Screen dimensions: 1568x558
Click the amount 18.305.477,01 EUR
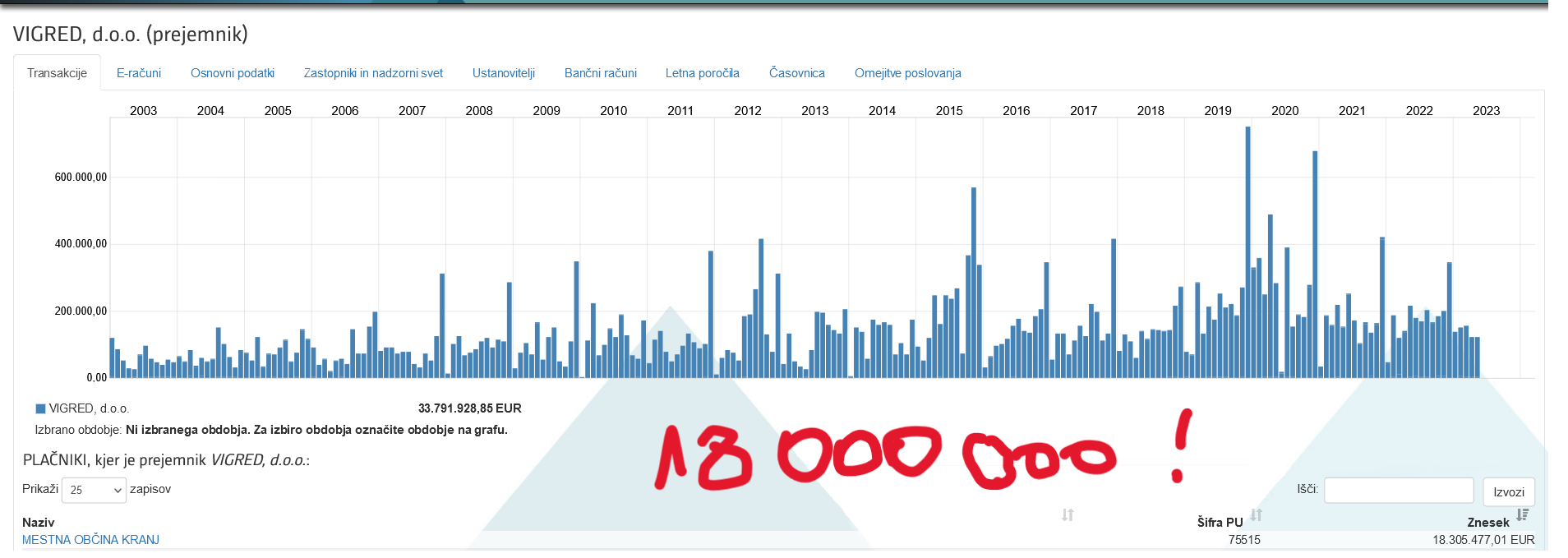[x=1483, y=540]
